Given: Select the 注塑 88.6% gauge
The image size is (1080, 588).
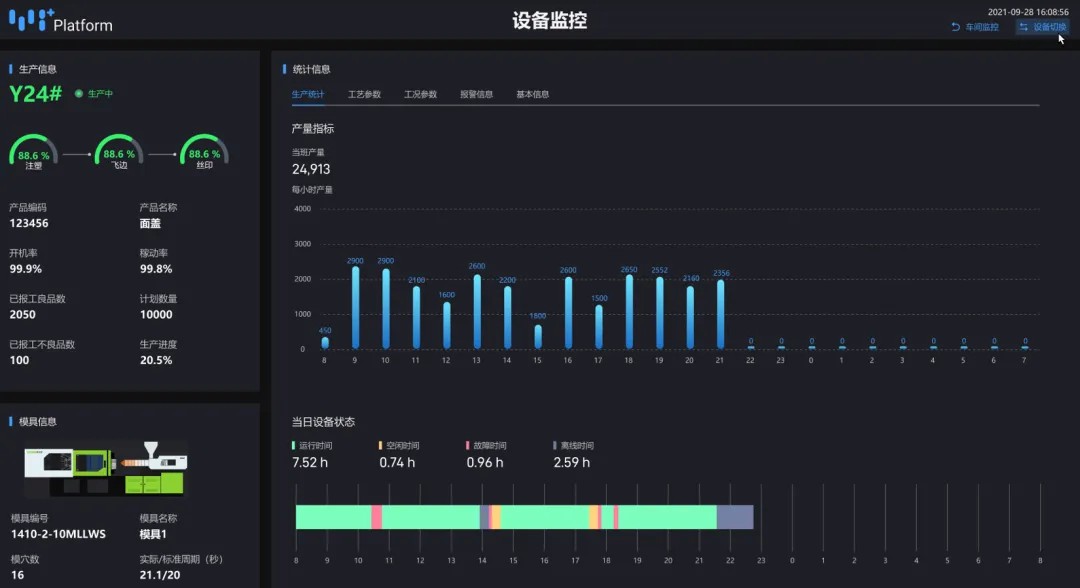Looking at the screenshot, I should coord(33,154).
